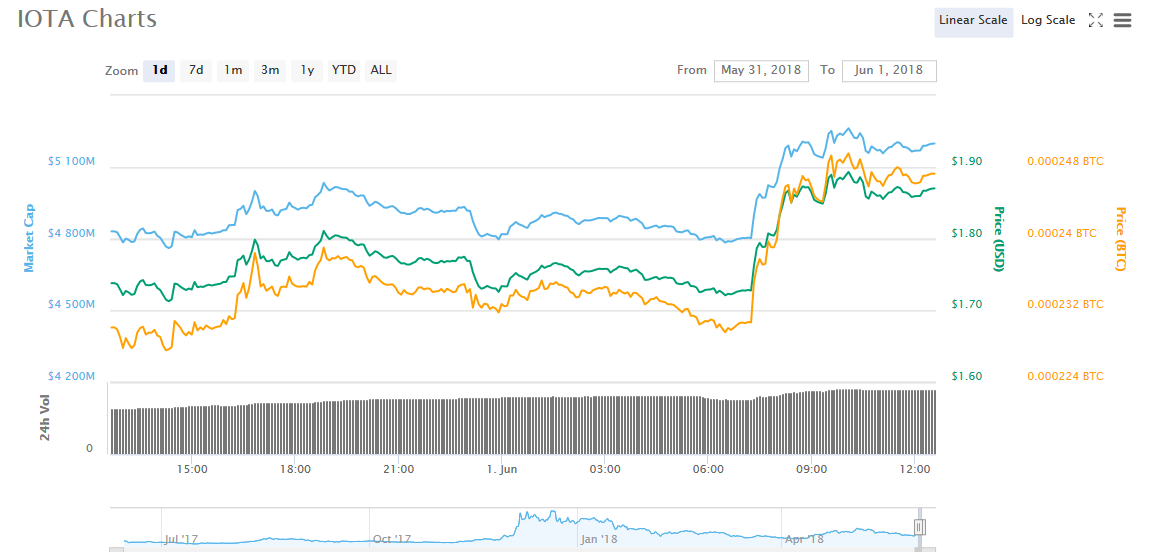Click the Zoom label text

point(121,71)
